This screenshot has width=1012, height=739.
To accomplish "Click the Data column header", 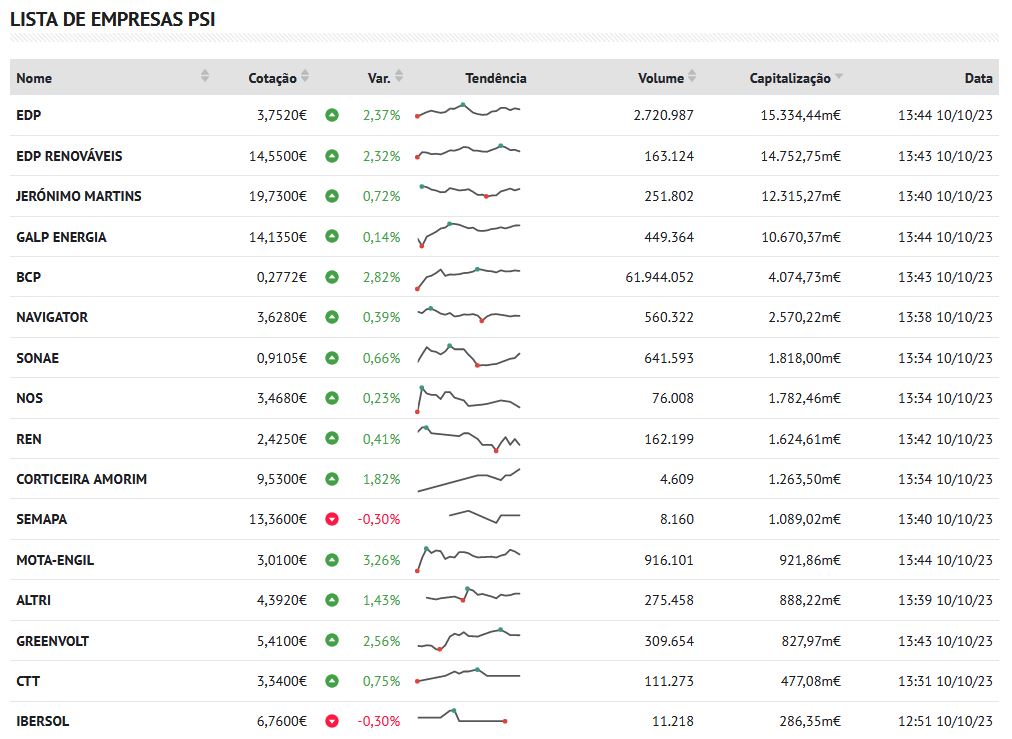I will coord(978,78).
